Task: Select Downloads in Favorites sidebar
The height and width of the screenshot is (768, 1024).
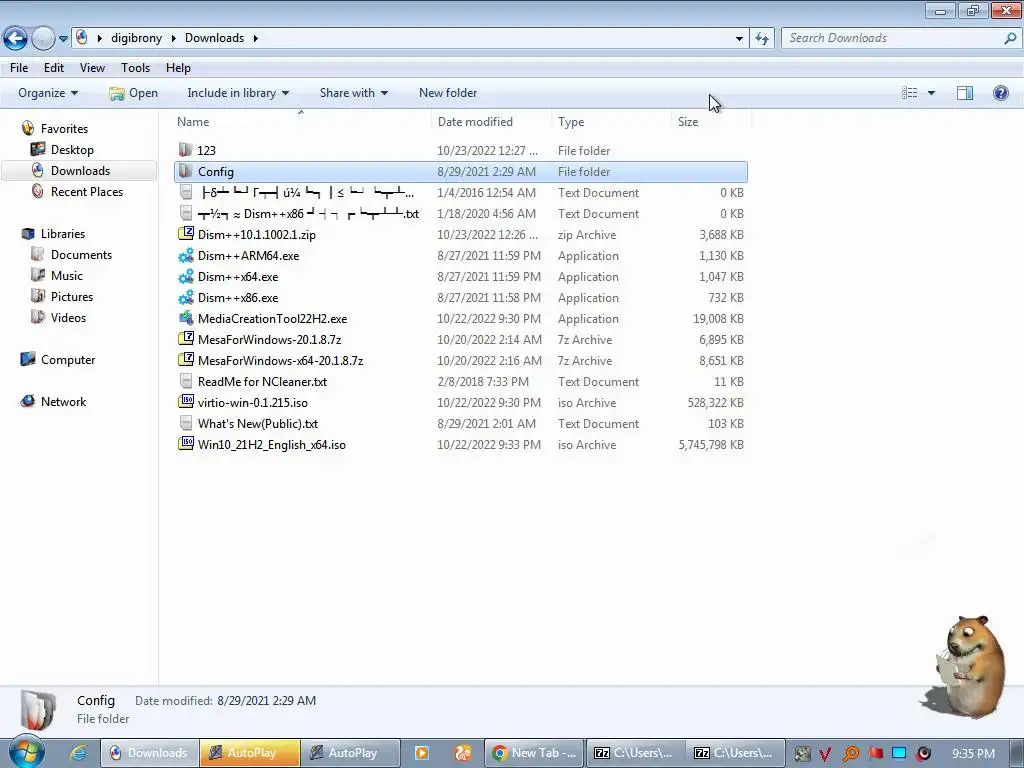Action: [80, 170]
